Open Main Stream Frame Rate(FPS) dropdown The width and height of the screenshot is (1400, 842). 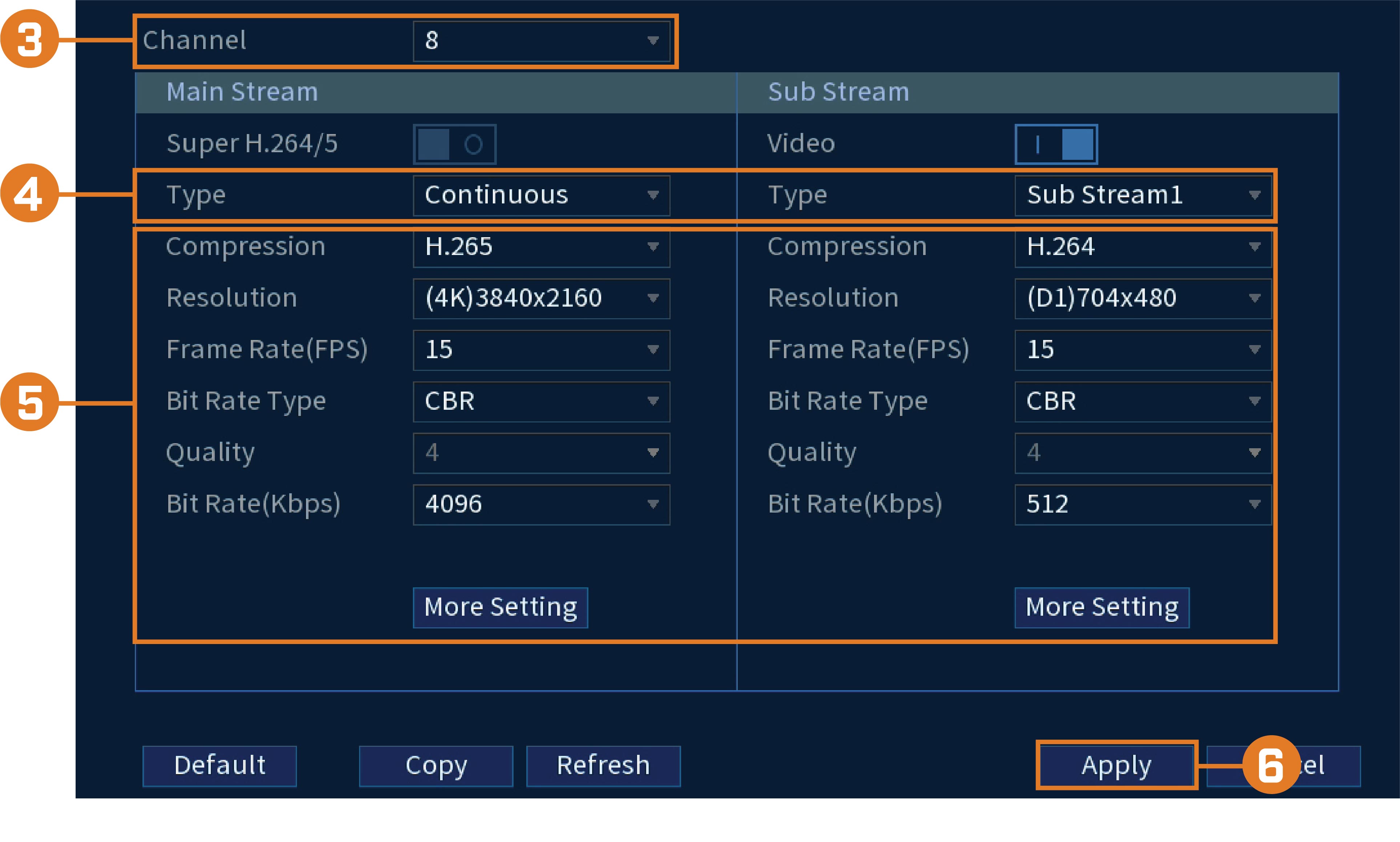point(541,350)
